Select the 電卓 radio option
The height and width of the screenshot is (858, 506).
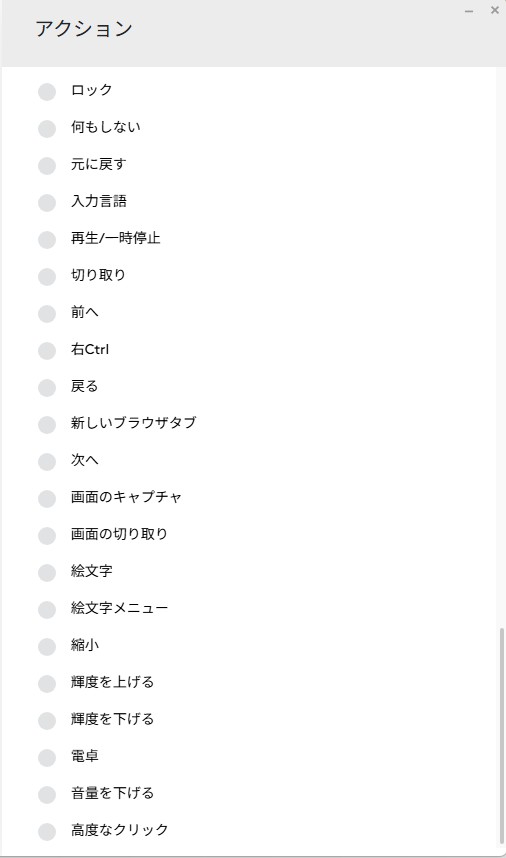pyautogui.click(x=47, y=757)
